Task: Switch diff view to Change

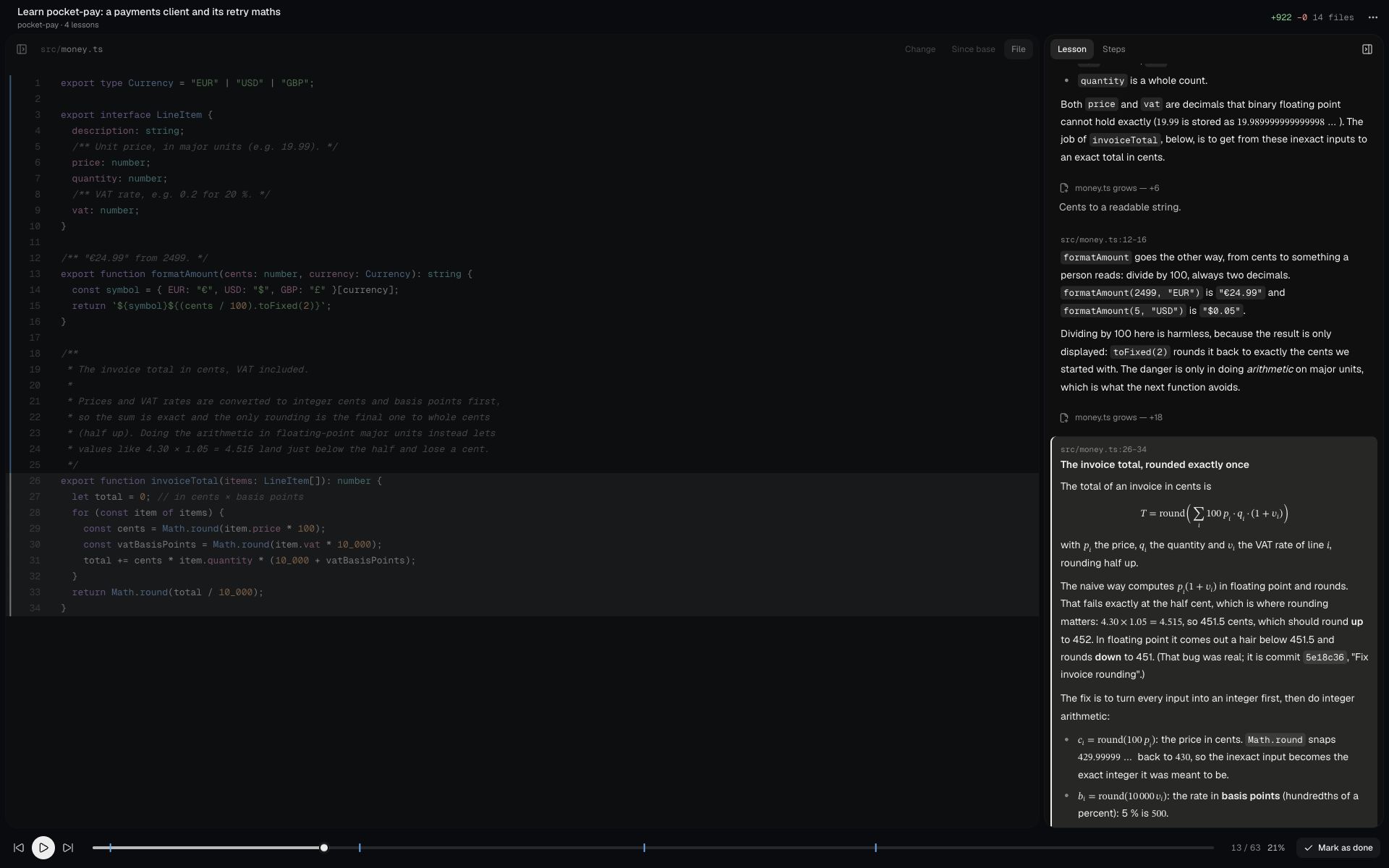Action: point(919,49)
